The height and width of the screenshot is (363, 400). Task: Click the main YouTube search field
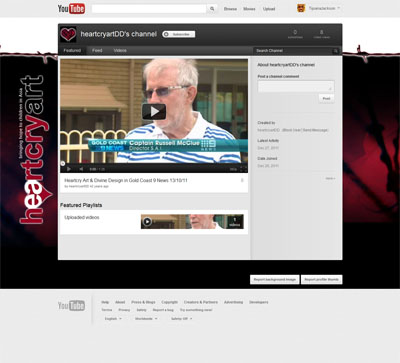(x=149, y=9)
